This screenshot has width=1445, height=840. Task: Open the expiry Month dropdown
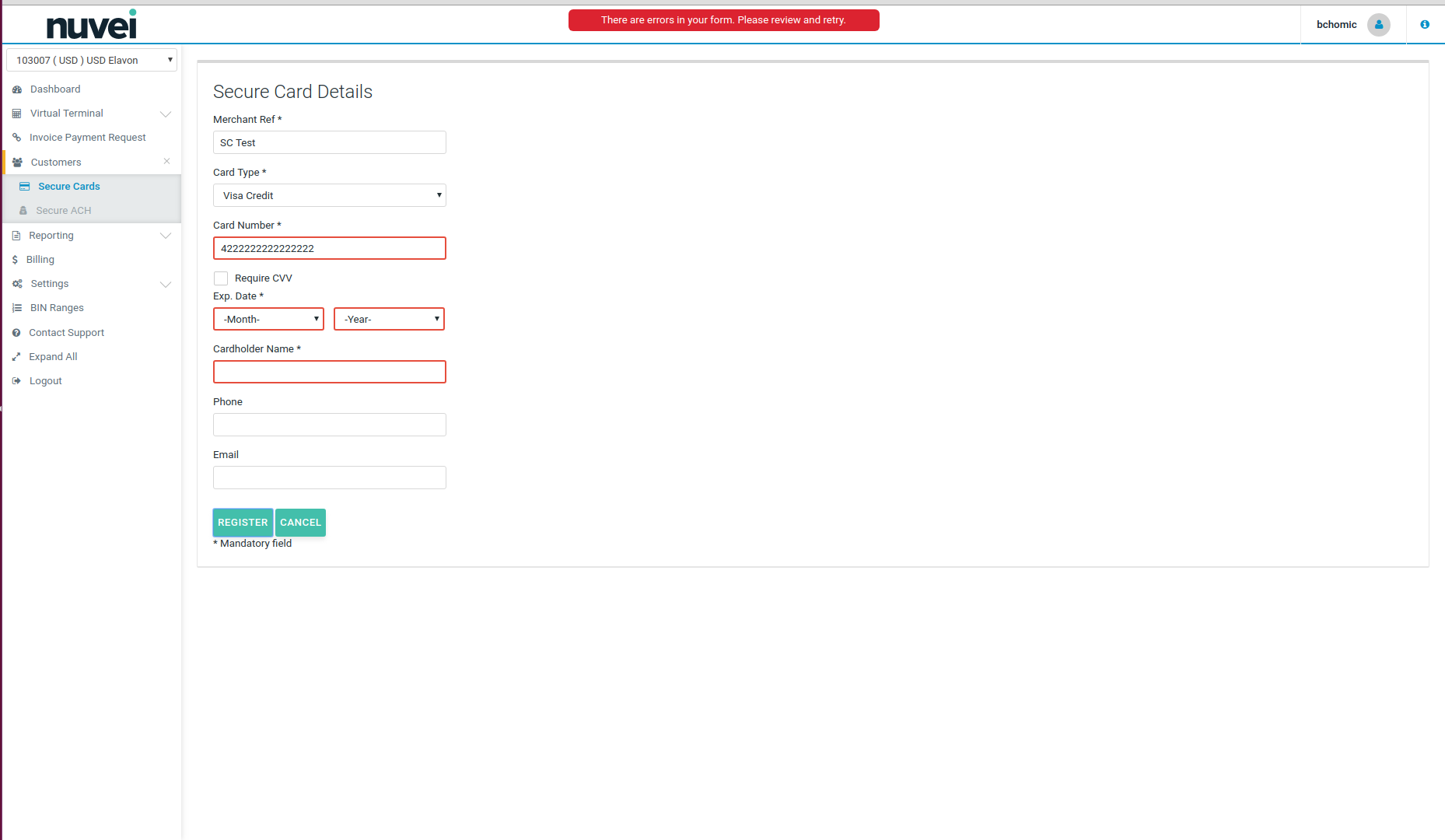point(268,319)
